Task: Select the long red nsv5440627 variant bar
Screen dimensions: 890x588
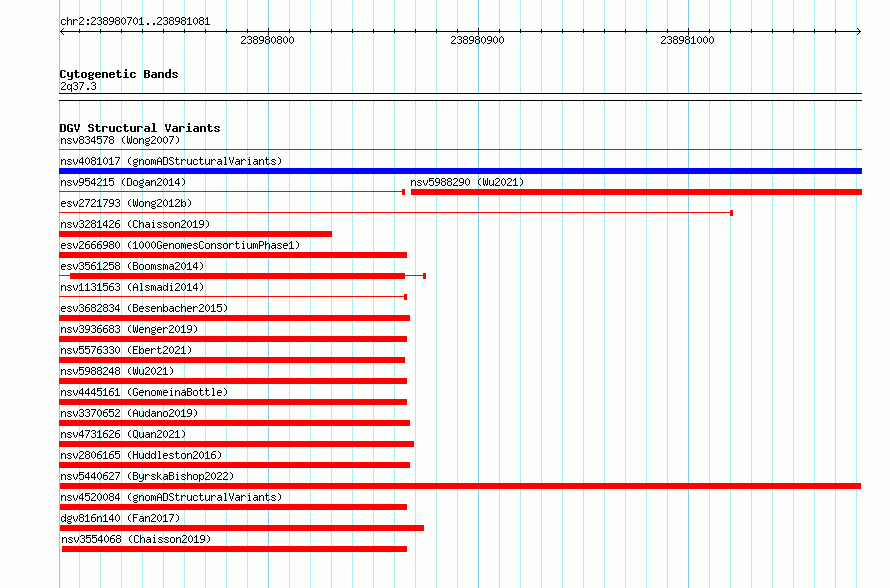Action: coord(460,486)
